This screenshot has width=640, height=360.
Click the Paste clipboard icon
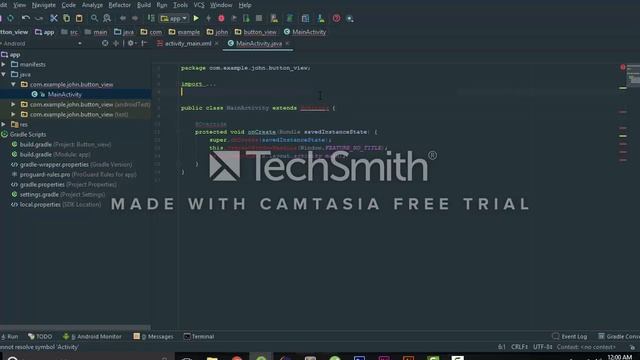[79, 18]
